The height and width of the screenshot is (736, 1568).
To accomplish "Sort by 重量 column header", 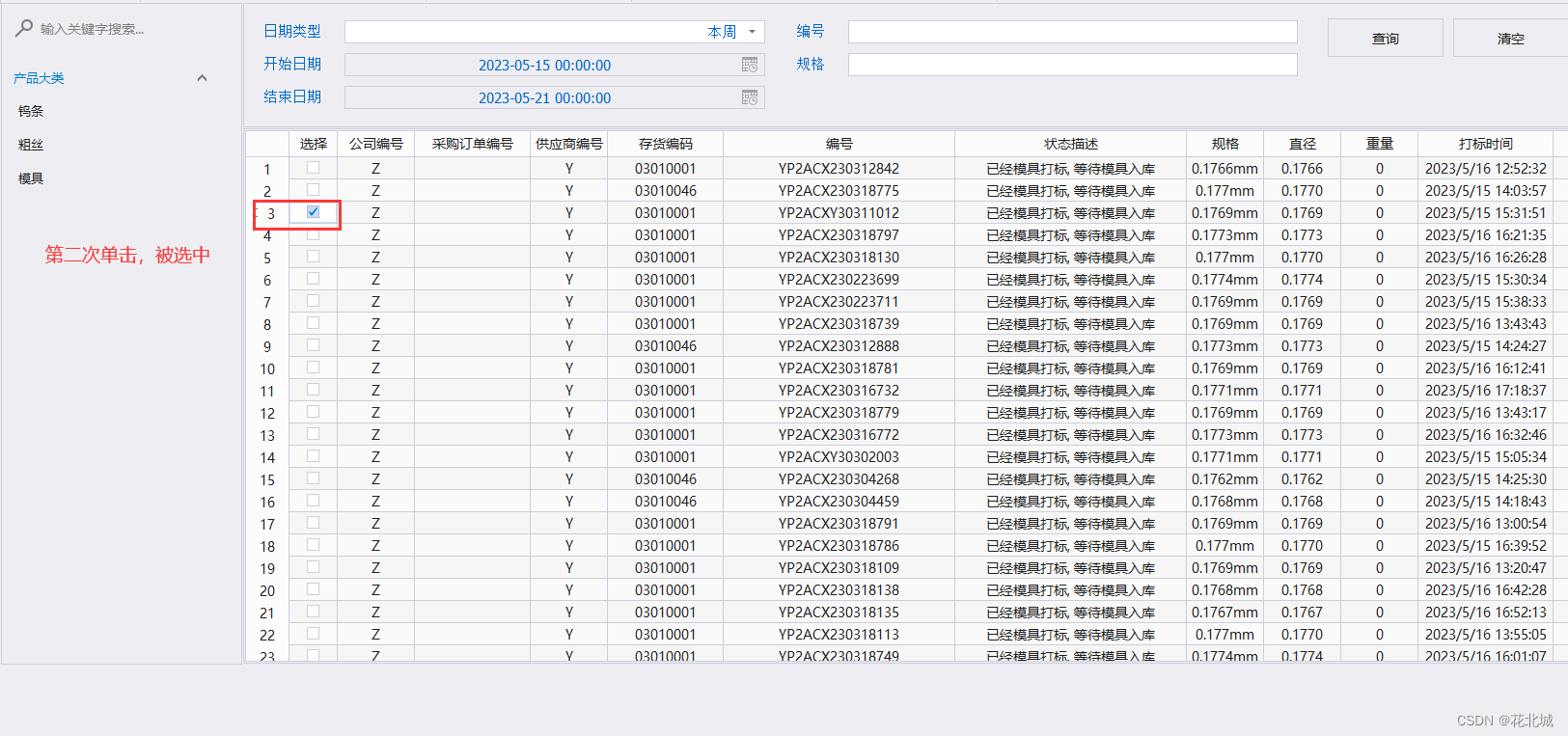I will 1380,144.
